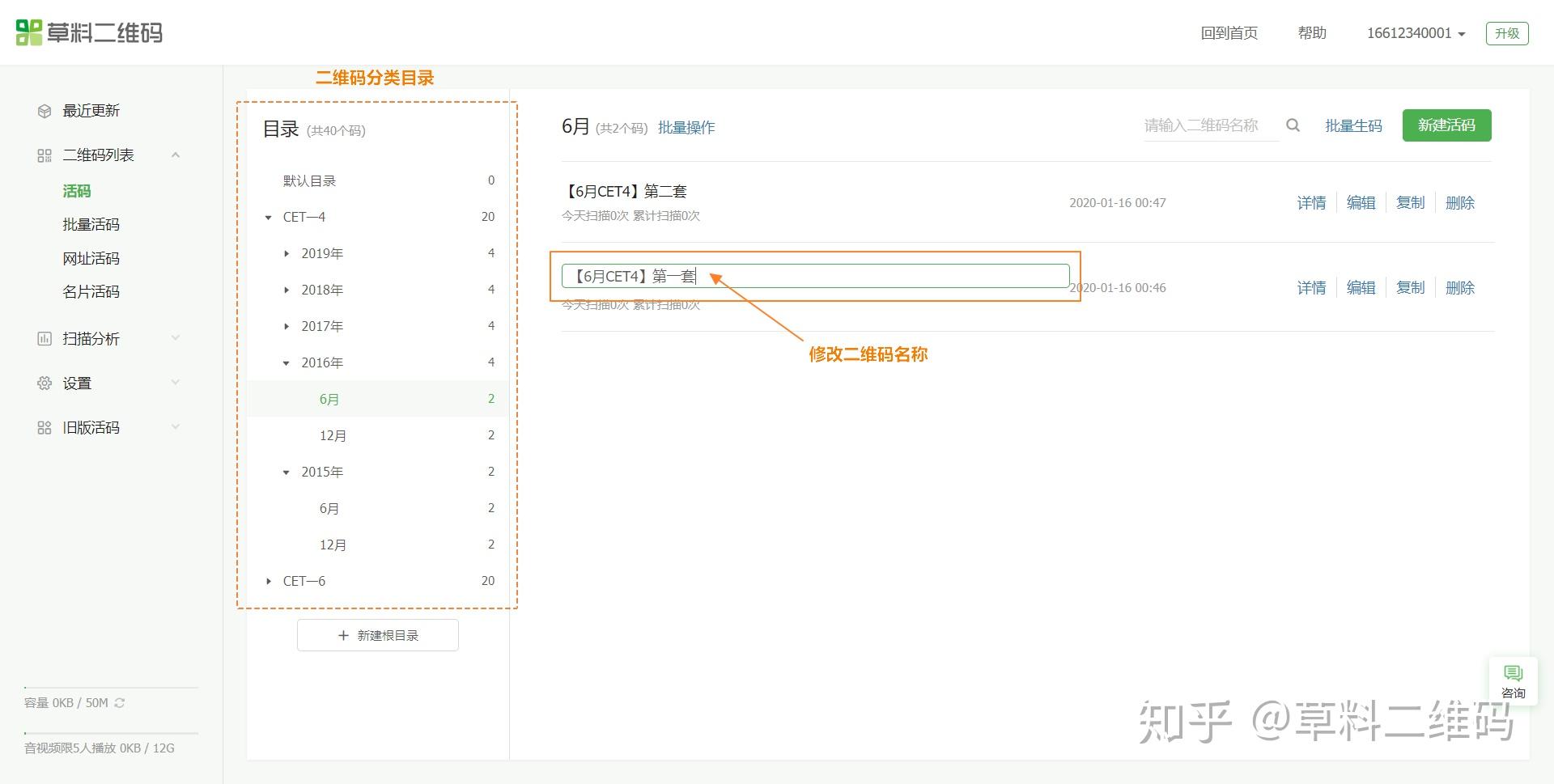
Task: Expand the 旧版活码 menu chevron
Action: tap(176, 427)
